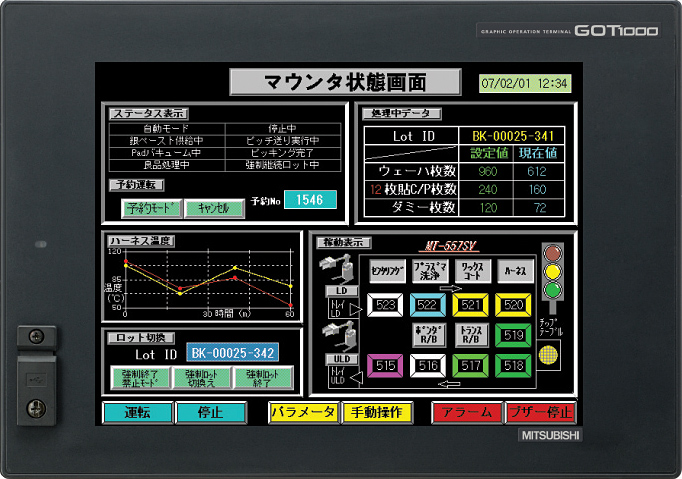
Task: Select the white station 523 box
Action: coord(385,305)
